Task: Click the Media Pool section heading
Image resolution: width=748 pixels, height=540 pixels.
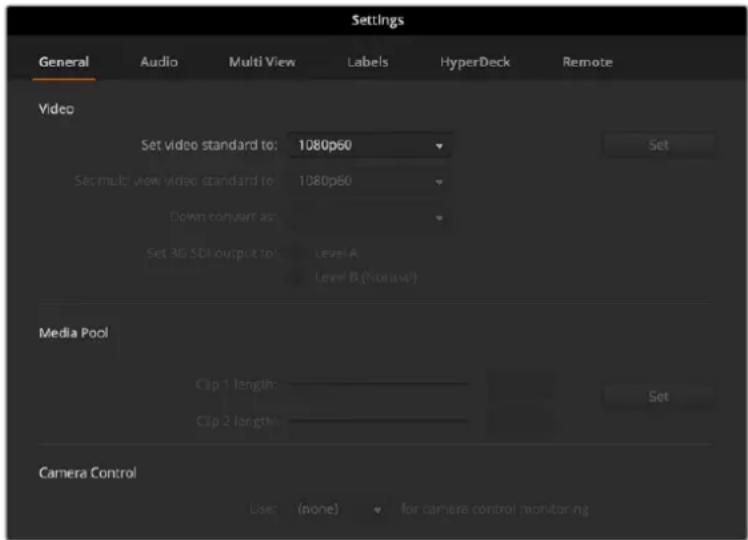Action: [x=73, y=332]
